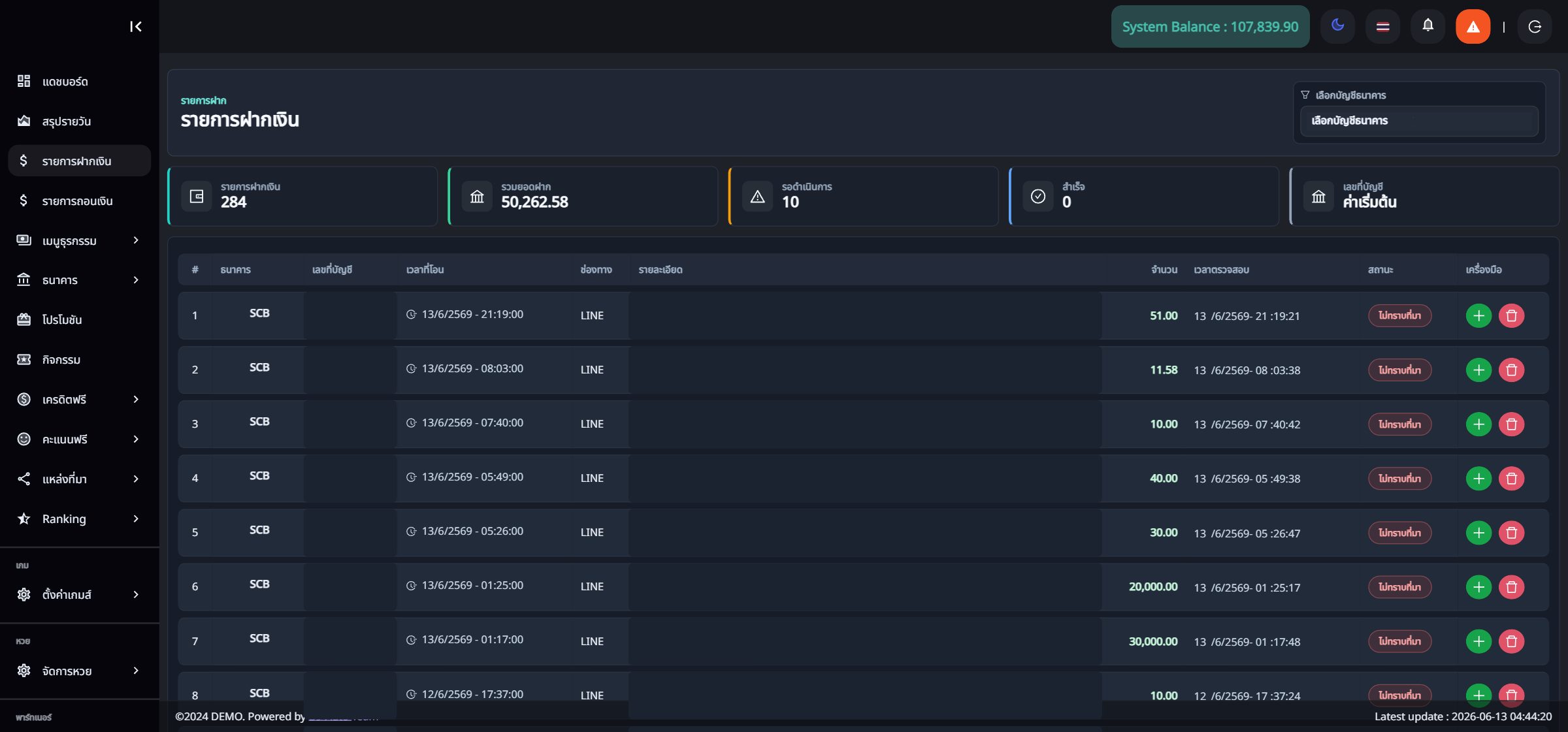This screenshot has height=732, width=1568.
Task: Open the กิจกรรม menu item
Action: [x=79, y=360]
